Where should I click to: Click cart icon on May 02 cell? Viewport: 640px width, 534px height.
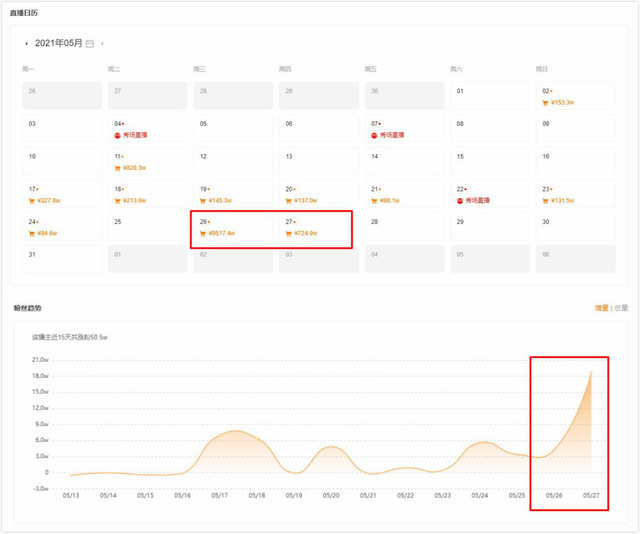click(x=546, y=102)
